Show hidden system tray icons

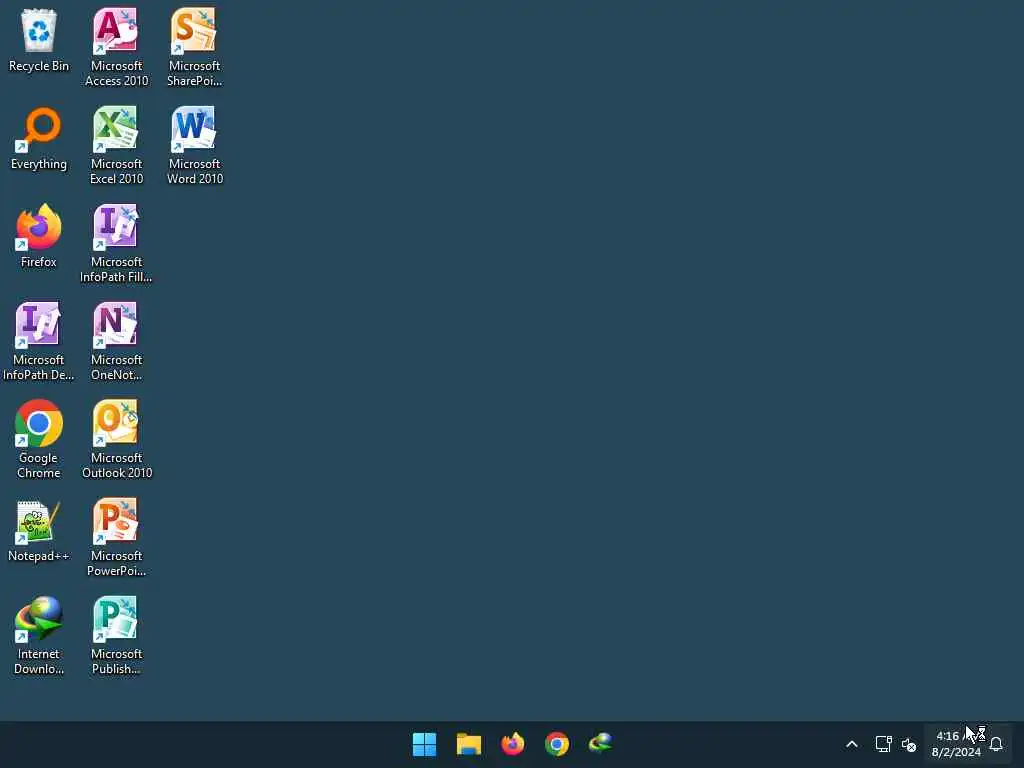(852, 744)
